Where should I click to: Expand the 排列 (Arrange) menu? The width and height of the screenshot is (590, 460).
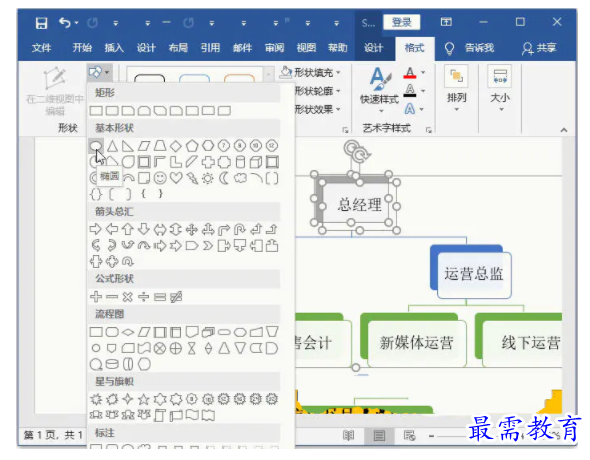tap(456, 89)
